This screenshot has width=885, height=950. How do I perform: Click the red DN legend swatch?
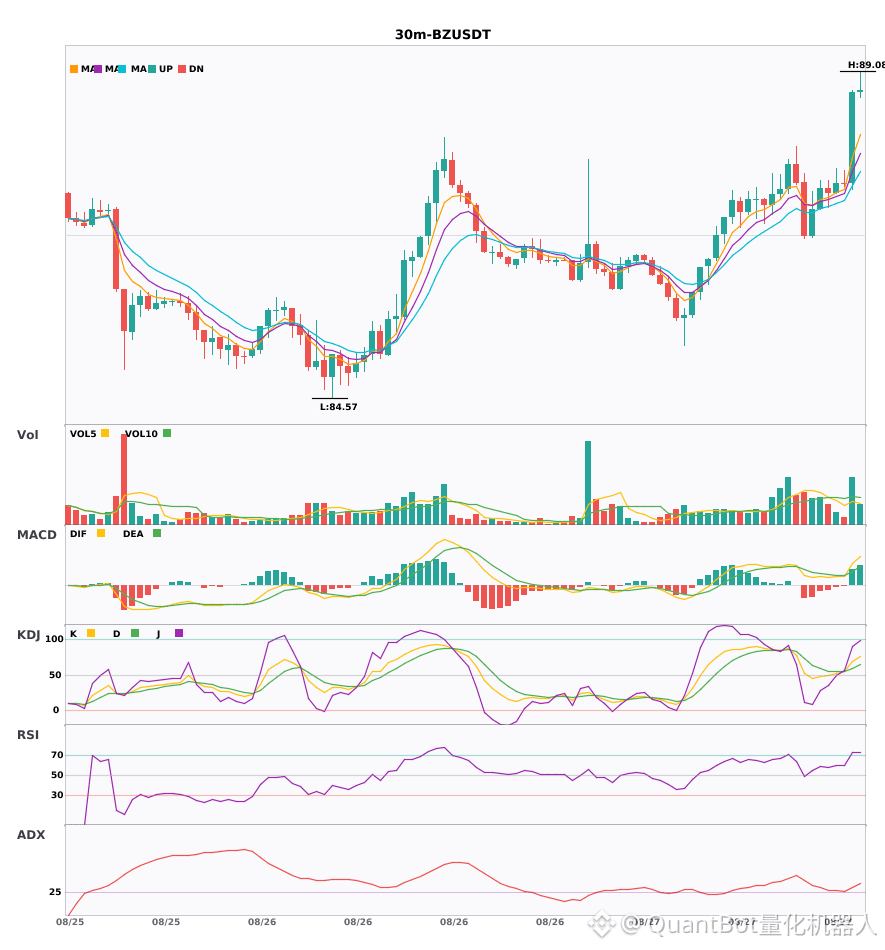[182, 69]
